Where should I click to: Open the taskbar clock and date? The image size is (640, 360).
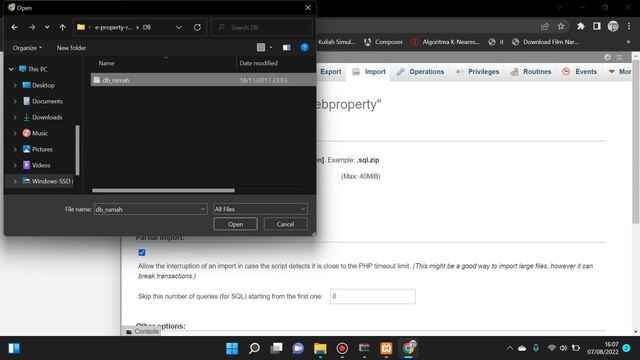click(x=603, y=348)
